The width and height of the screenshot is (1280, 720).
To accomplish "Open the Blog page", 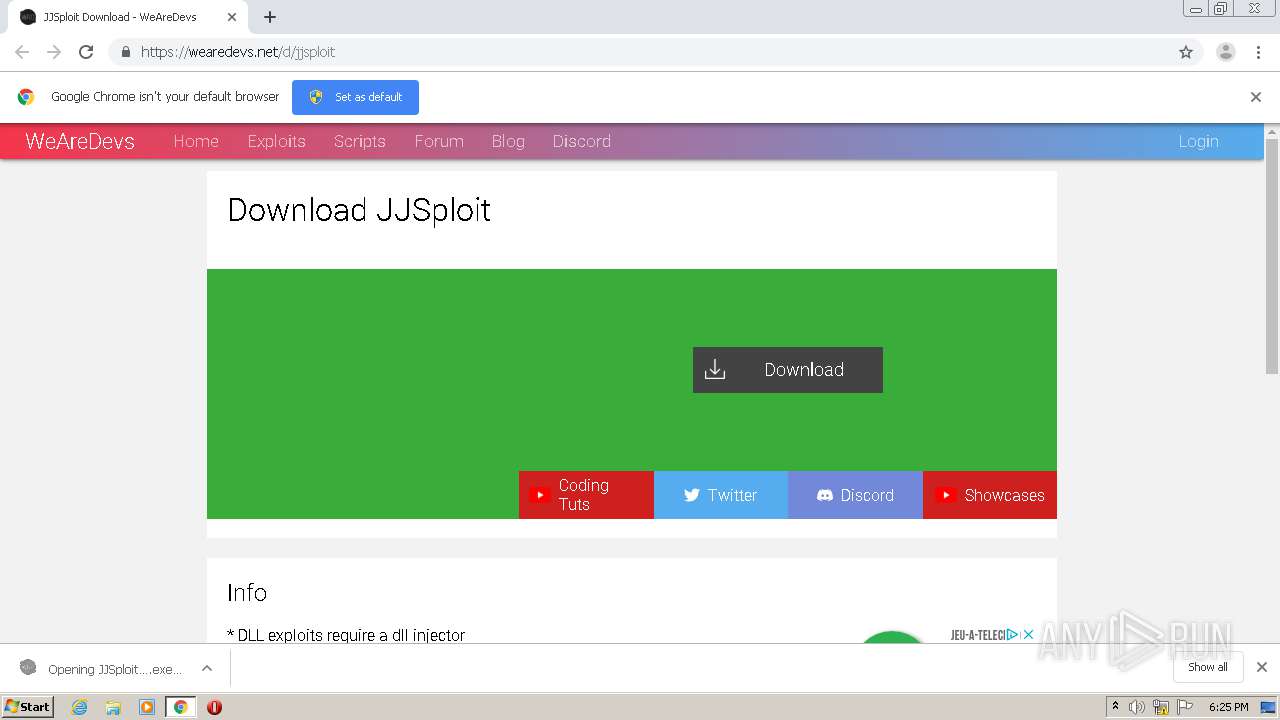I will click(508, 141).
